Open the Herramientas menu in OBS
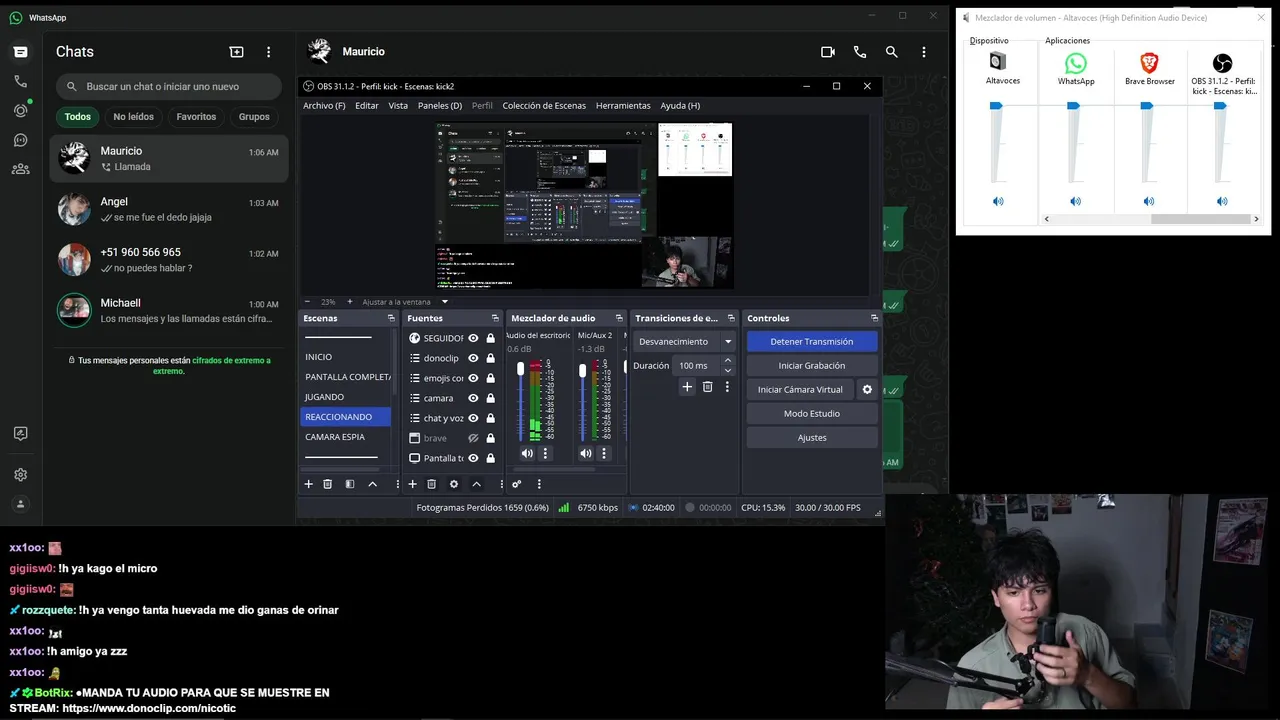This screenshot has height=720, width=1280. 623,105
